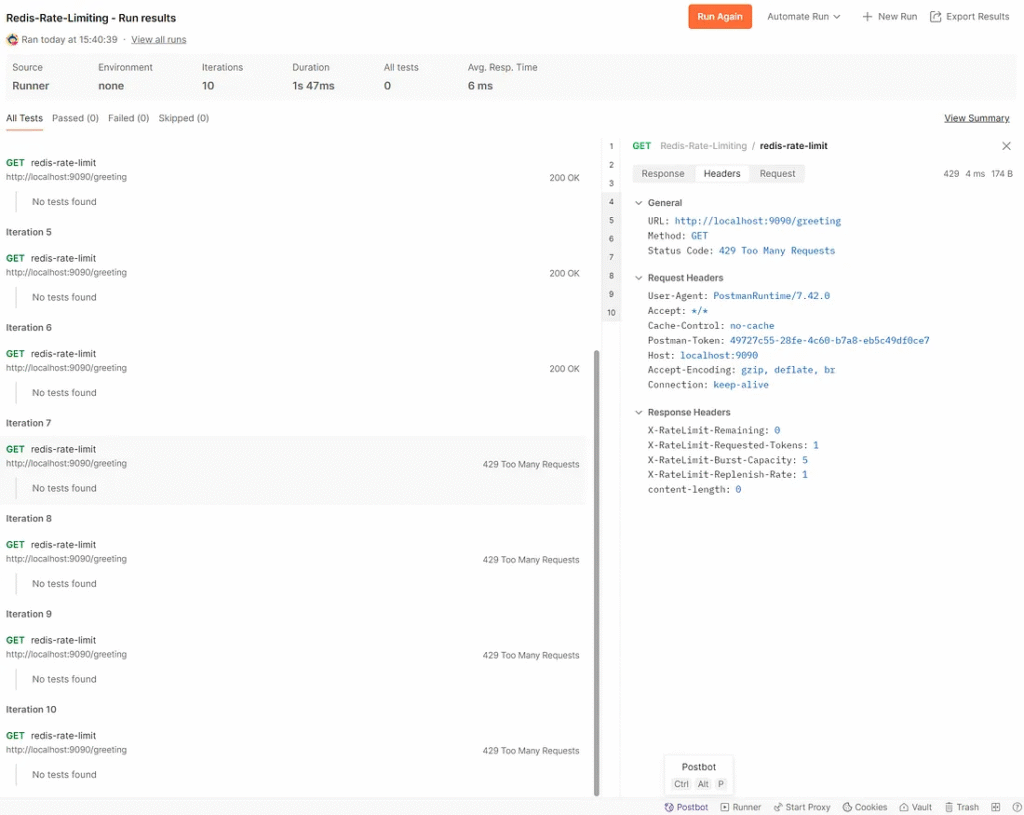This screenshot has height=815, width=1024.
Task: Collapse the Response Headers section
Action: (x=639, y=413)
